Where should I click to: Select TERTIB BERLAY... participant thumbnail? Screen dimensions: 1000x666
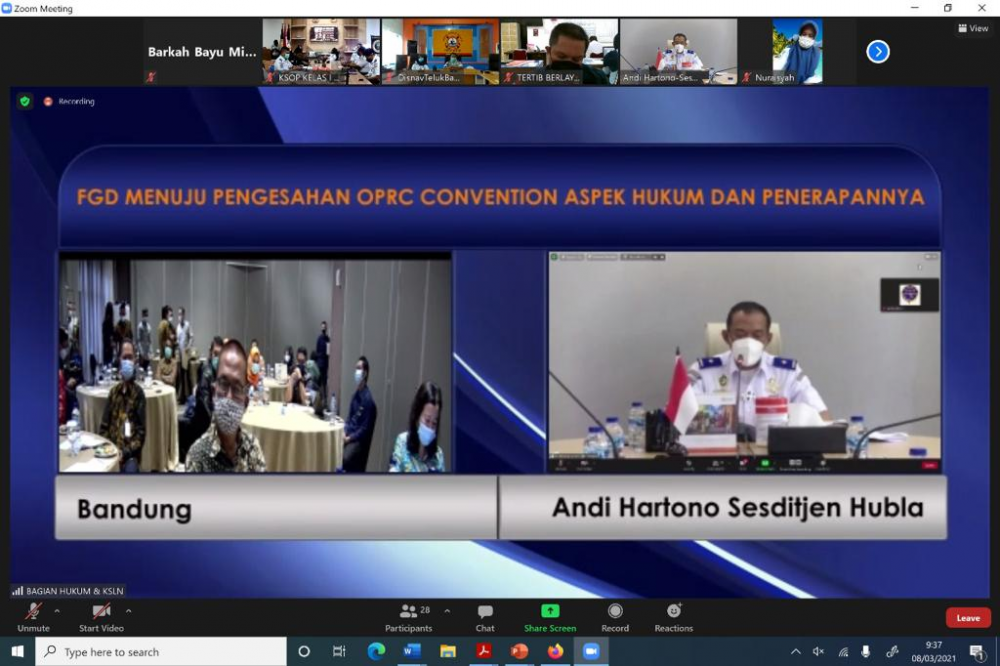click(x=559, y=52)
